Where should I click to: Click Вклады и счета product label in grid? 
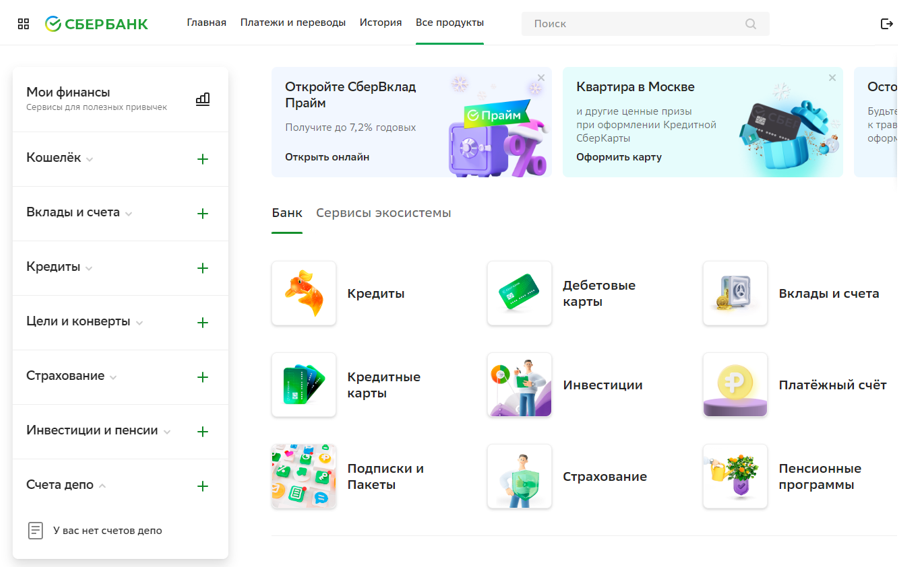pos(829,294)
